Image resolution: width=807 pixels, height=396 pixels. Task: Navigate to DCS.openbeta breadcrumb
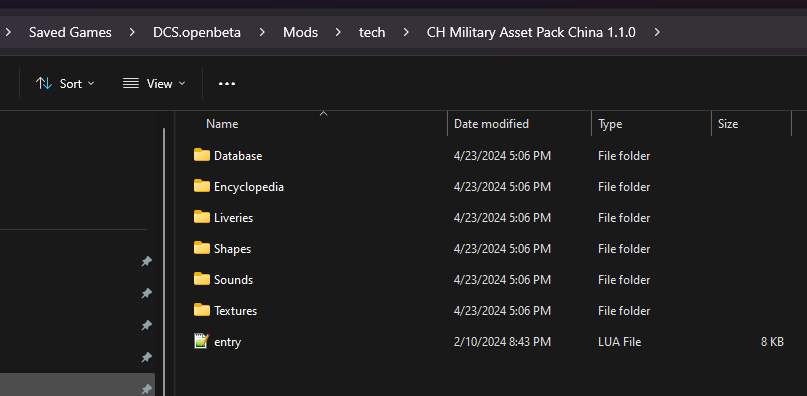197,32
